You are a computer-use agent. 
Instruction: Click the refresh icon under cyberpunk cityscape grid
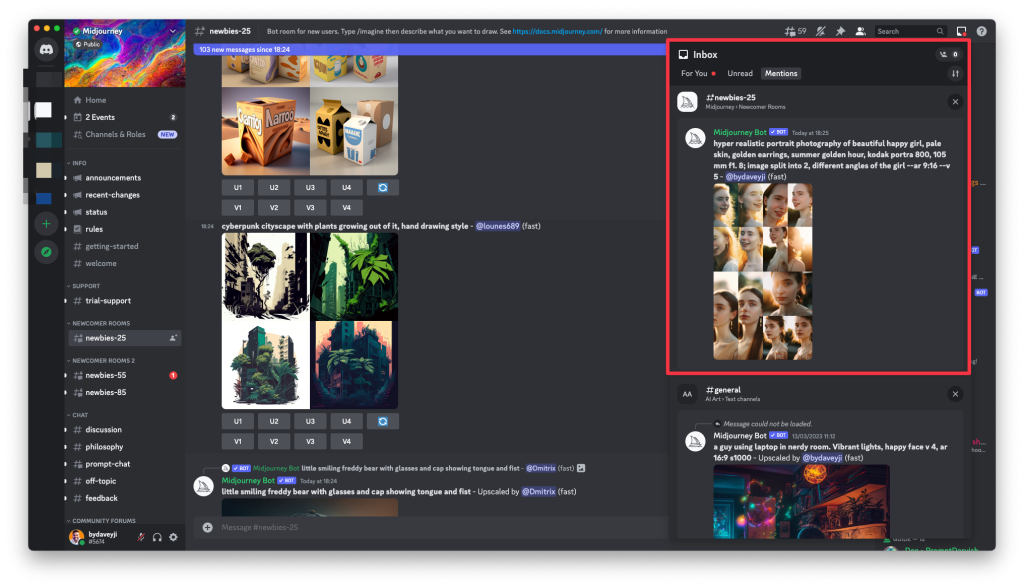pyautogui.click(x=383, y=421)
